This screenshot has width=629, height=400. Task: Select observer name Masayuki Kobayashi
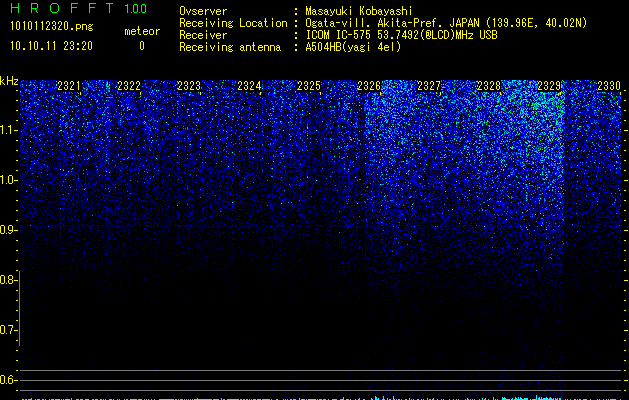359,11
